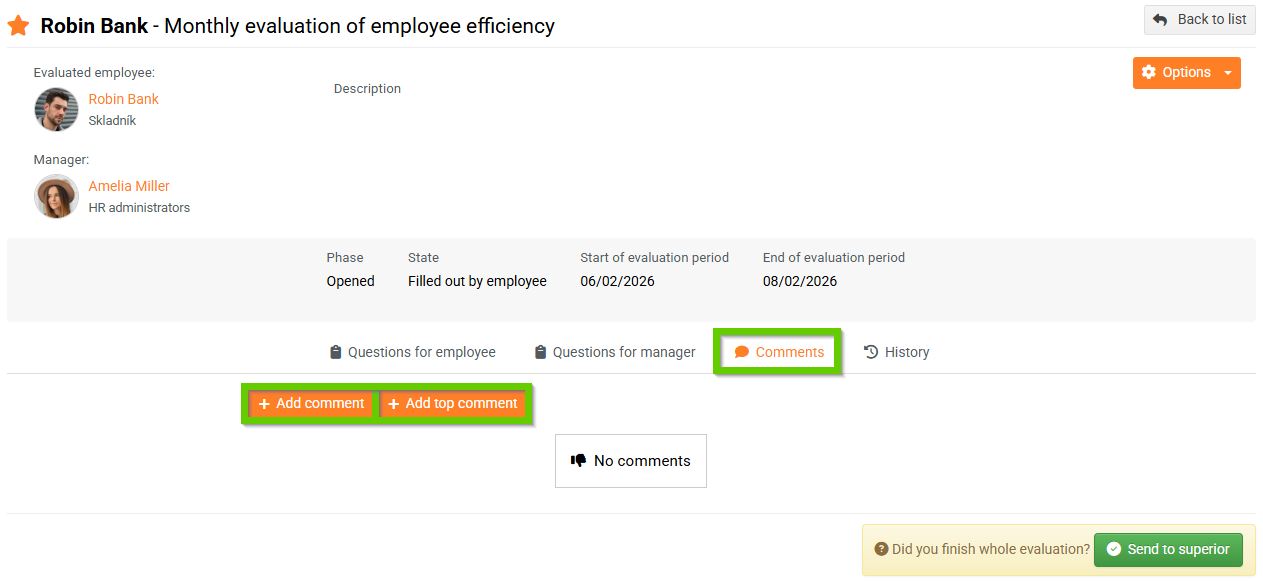The height and width of the screenshot is (583, 1263).
Task: Click the question mark help icon
Action: coord(881,549)
